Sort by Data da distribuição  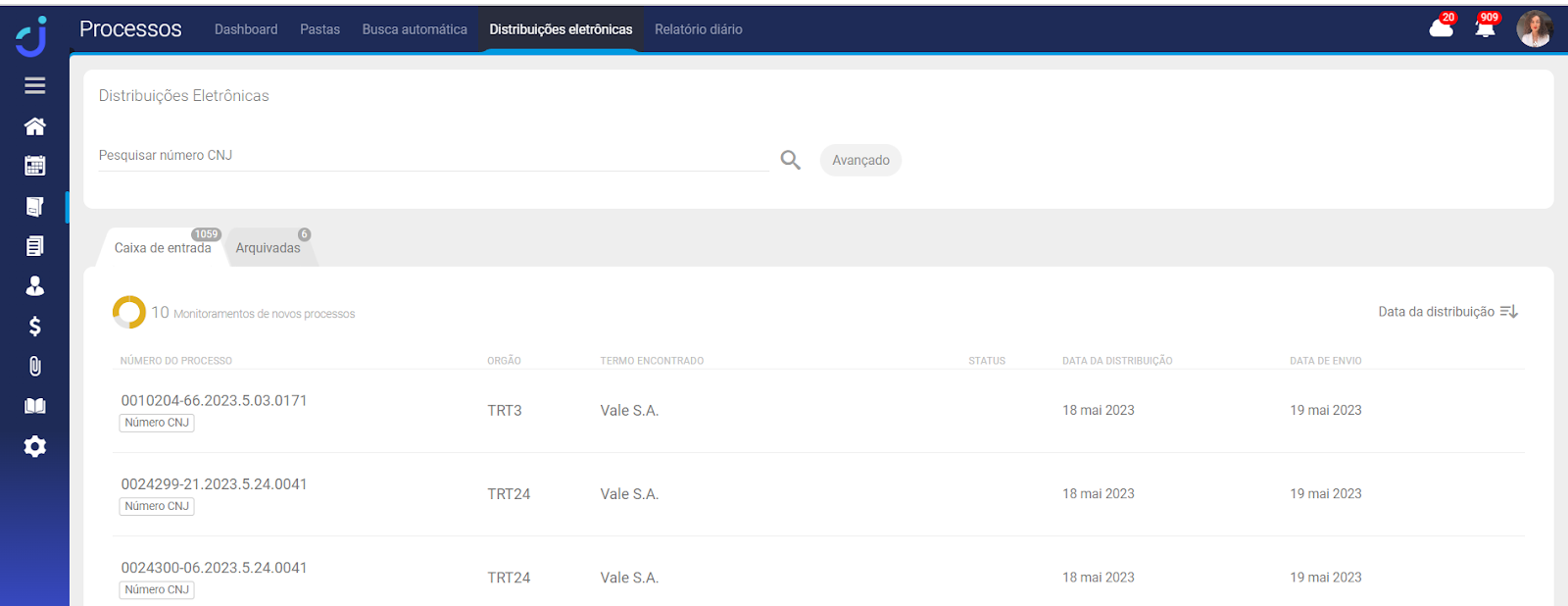pyautogui.click(x=1447, y=312)
